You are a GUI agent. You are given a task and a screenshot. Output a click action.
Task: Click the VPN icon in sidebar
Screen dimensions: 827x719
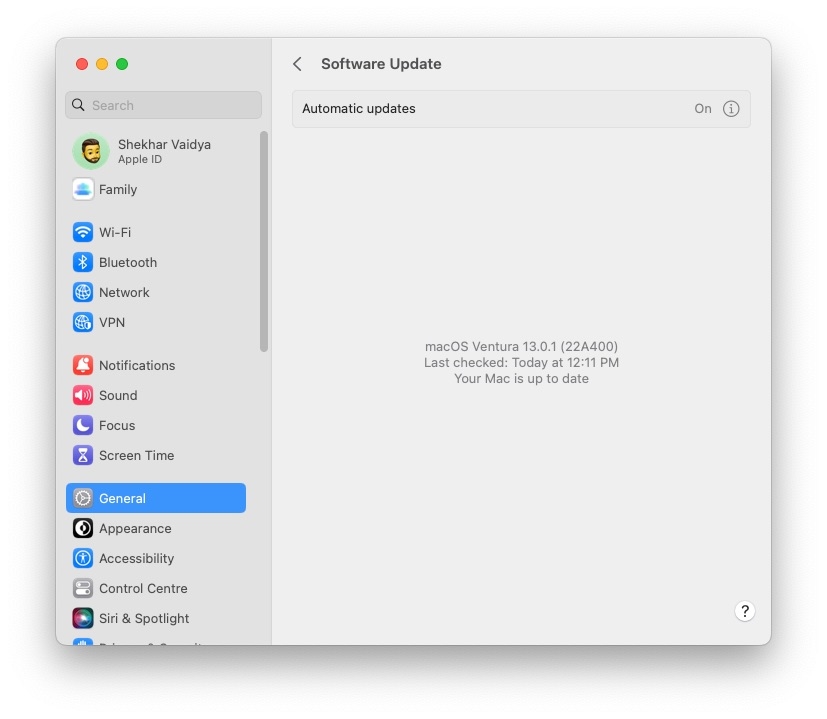83,322
